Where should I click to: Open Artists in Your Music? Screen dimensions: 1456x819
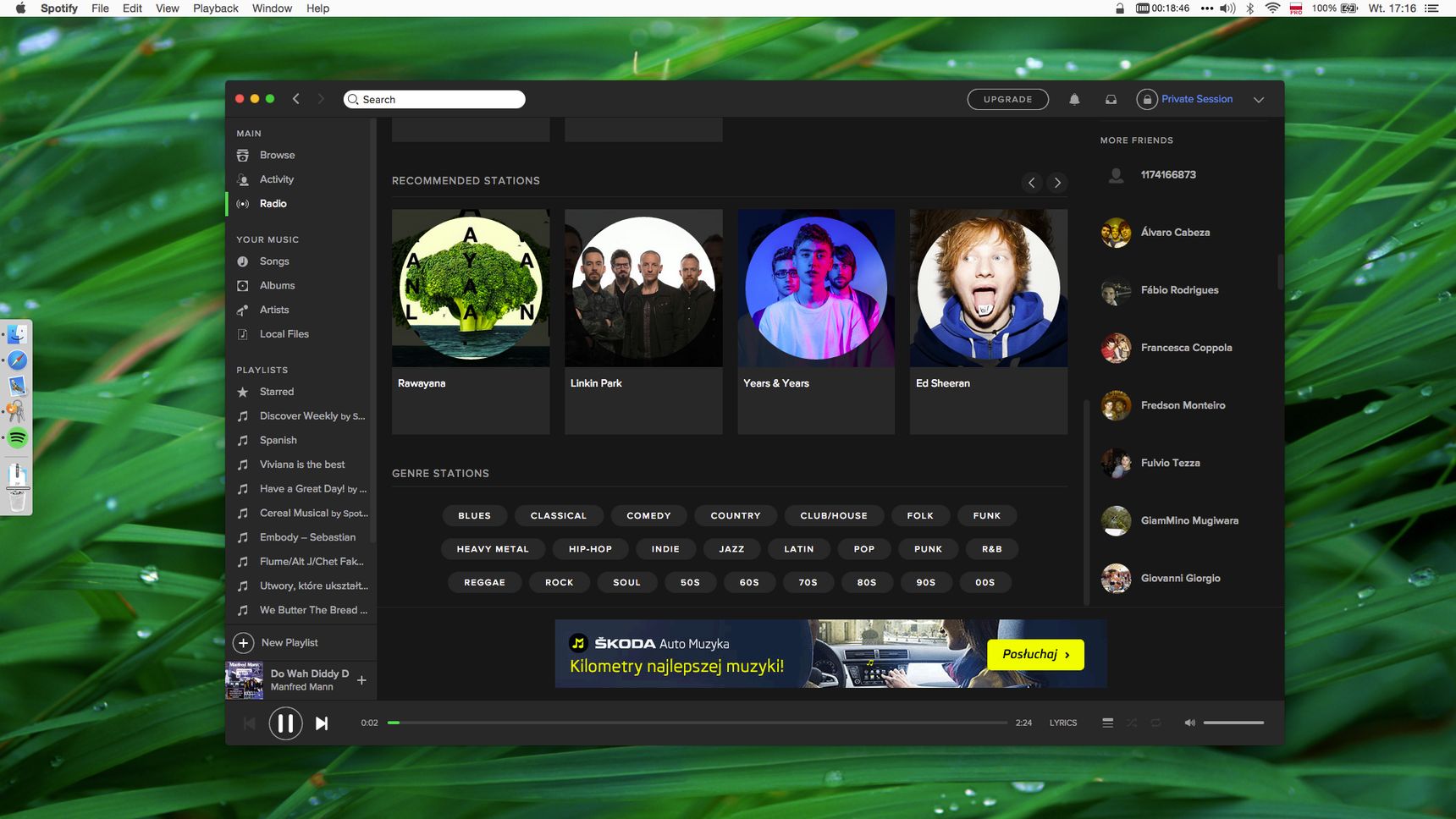click(x=274, y=310)
